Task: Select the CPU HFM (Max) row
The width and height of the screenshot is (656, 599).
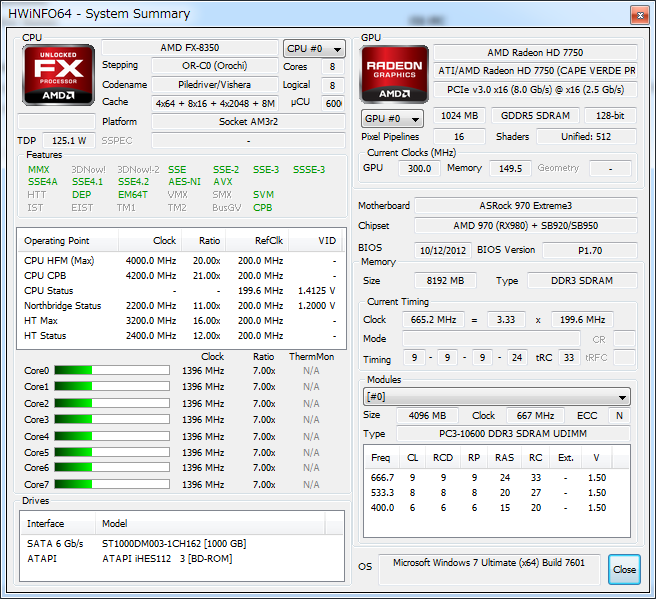Action: (x=181, y=261)
